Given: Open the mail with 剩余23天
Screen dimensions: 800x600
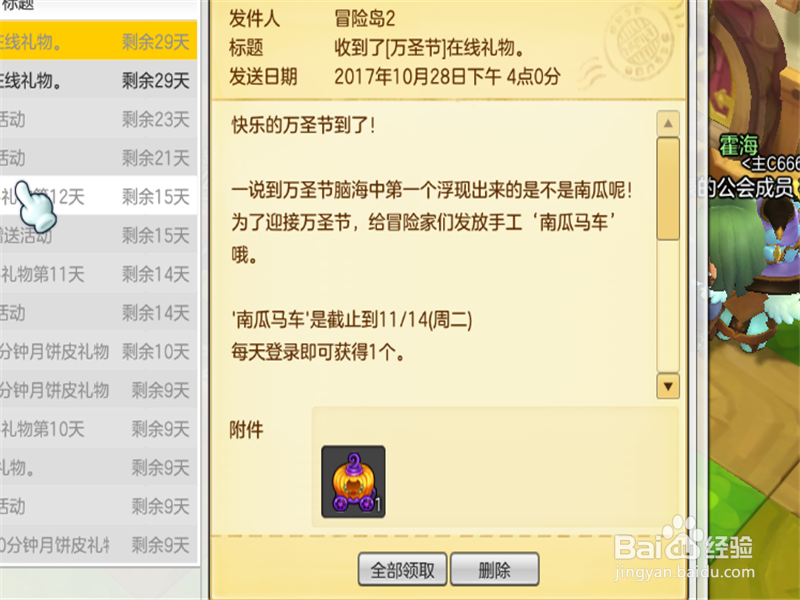Looking at the screenshot, I should pos(98,119).
